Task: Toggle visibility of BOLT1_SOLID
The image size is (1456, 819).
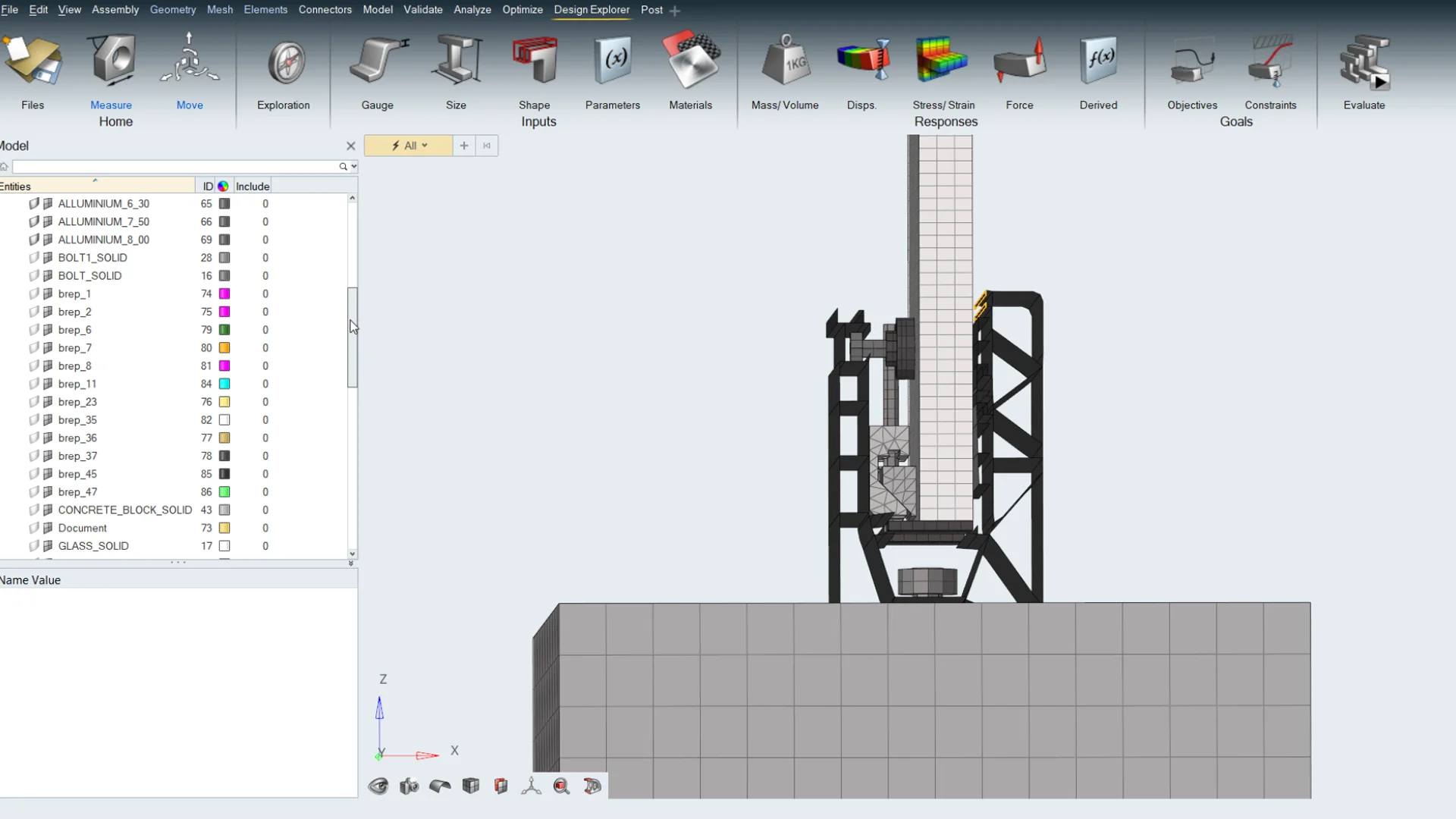Action: 33,258
